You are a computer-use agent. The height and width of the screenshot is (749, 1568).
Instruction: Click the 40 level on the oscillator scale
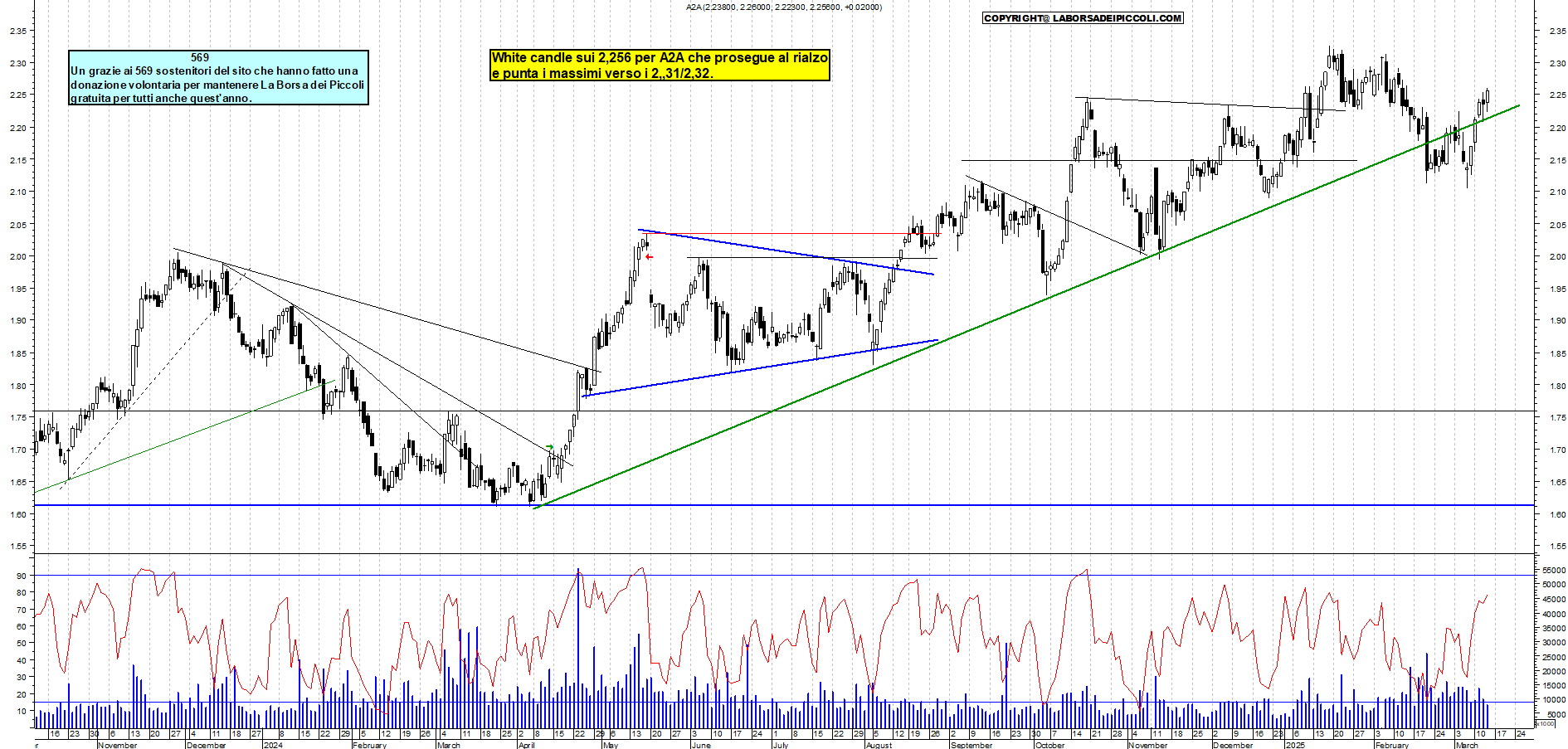(x=21, y=659)
